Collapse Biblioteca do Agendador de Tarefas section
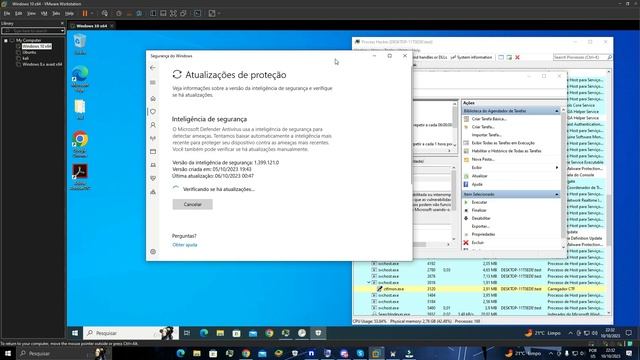Viewport: 640px width, 360px height. (557, 111)
